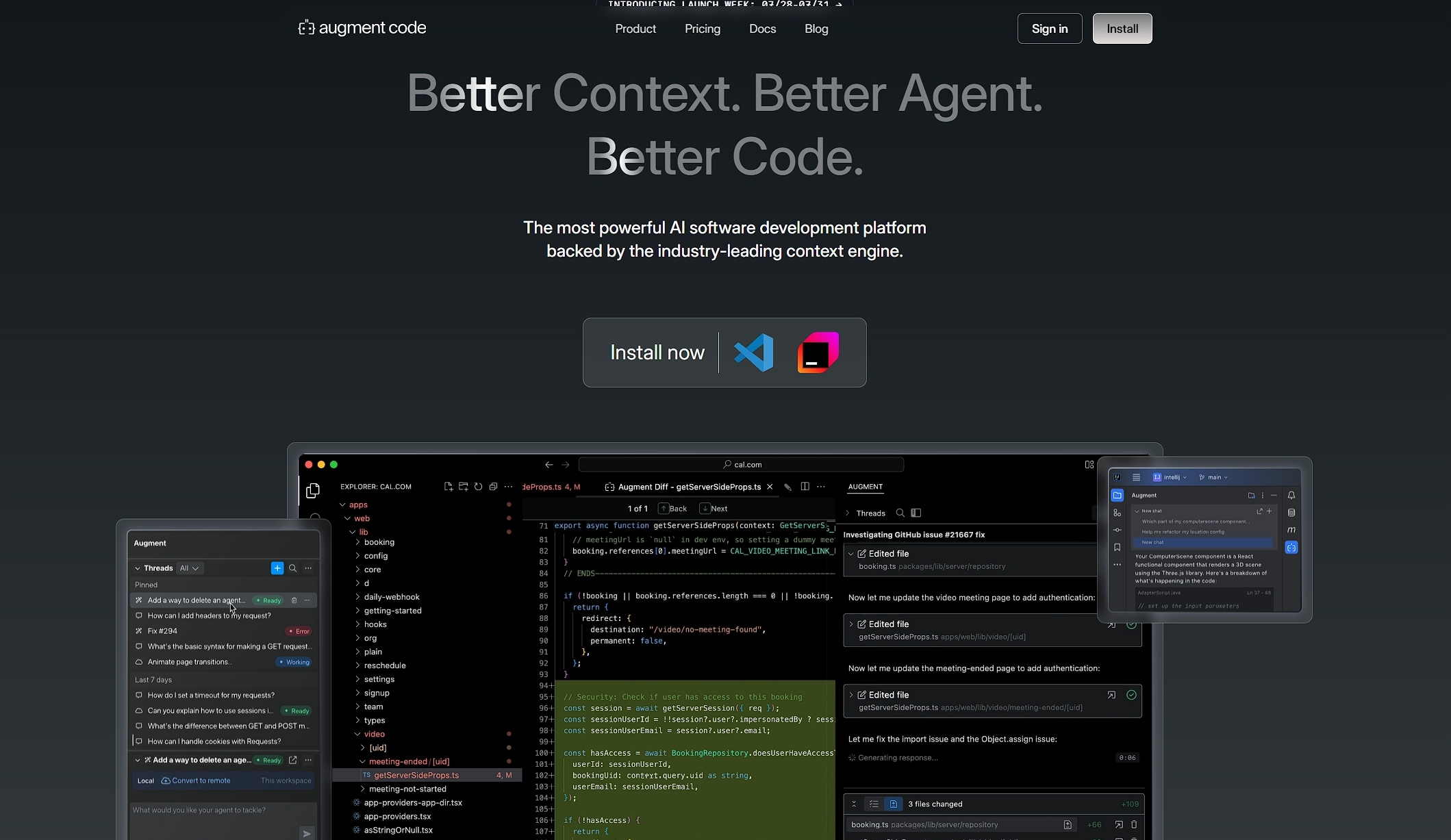Click Install now
The width and height of the screenshot is (1451, 840).
tap(657, 353)
